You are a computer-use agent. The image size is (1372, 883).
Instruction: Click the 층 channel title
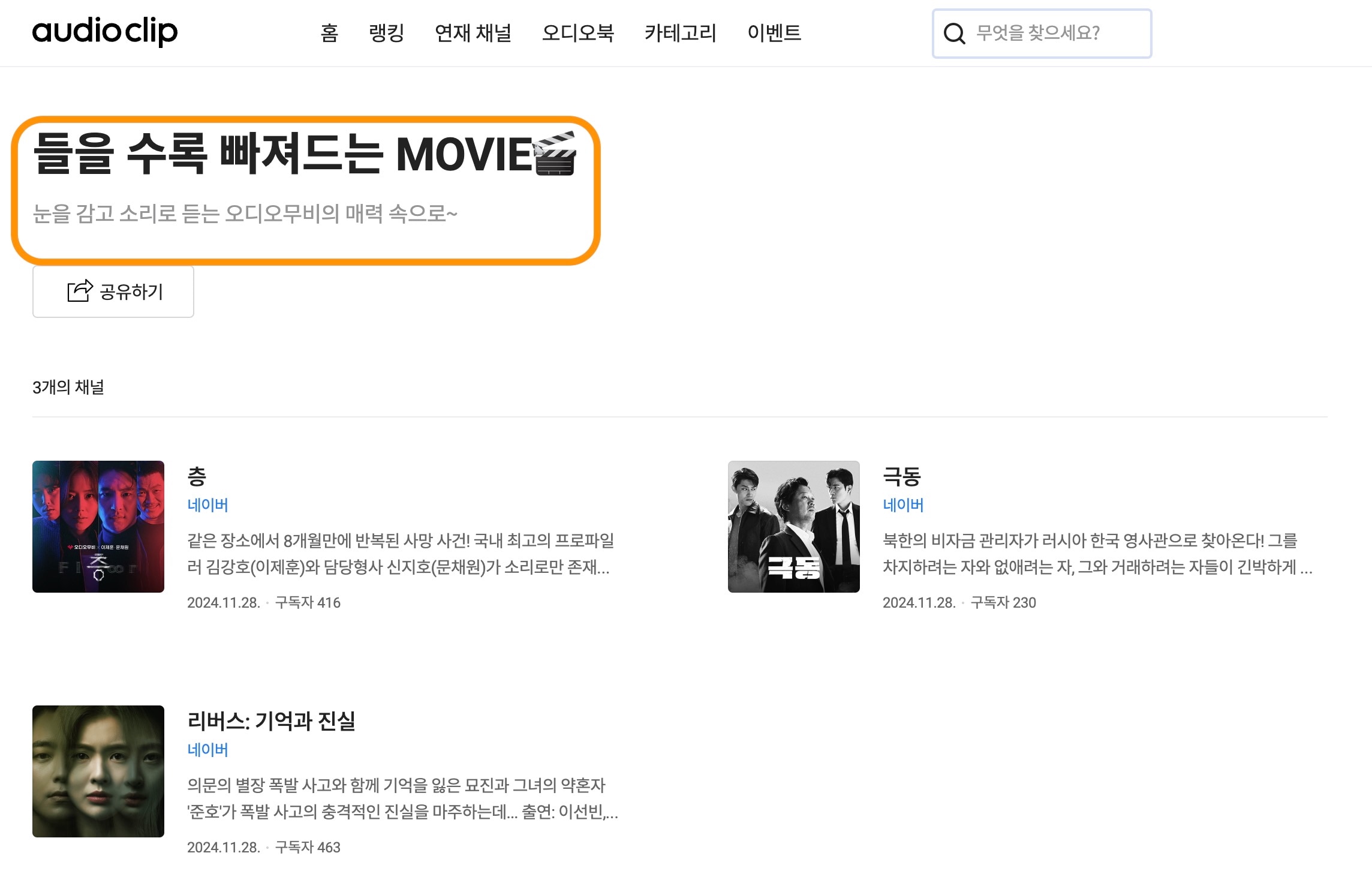(x=197, y=476)
